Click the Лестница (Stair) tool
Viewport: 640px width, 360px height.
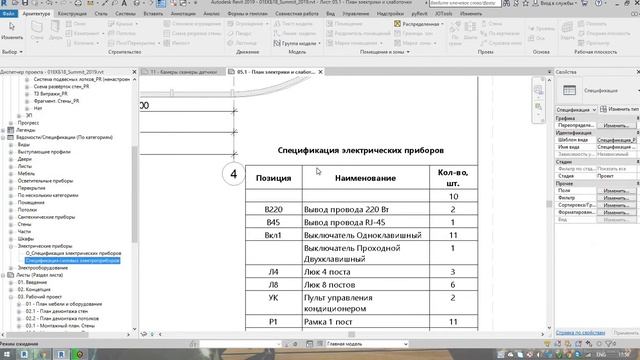click(x=242, y=43)
